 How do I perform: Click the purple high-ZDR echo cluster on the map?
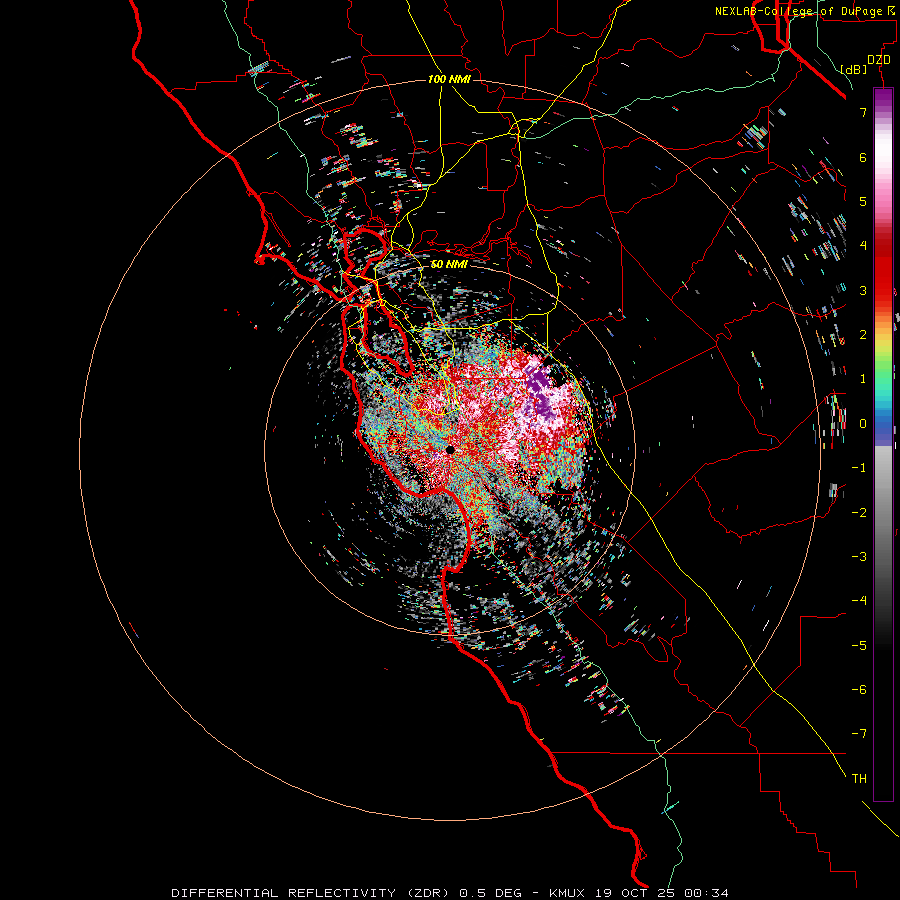(540, 391)
